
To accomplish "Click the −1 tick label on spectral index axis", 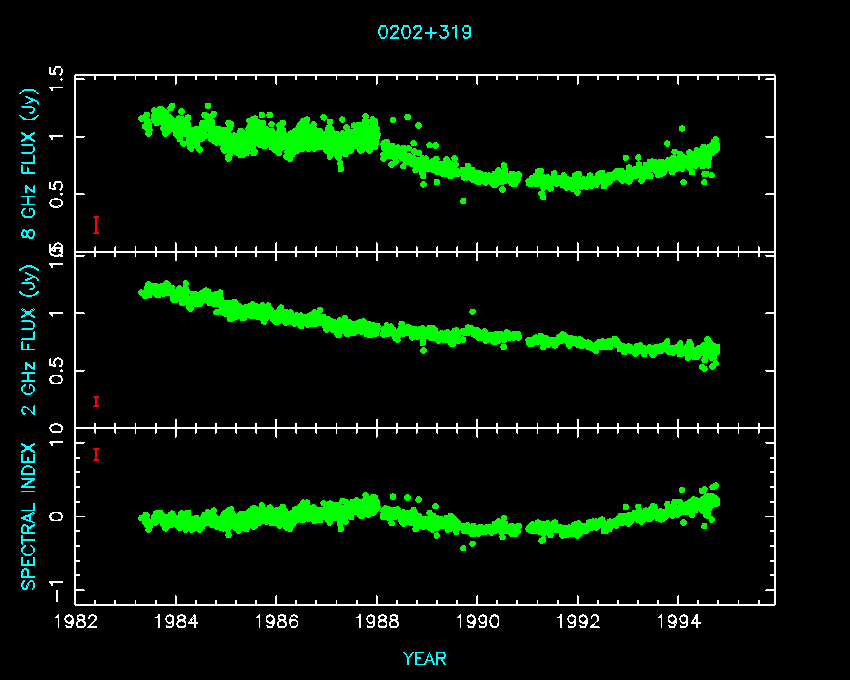I will [55, 583].
